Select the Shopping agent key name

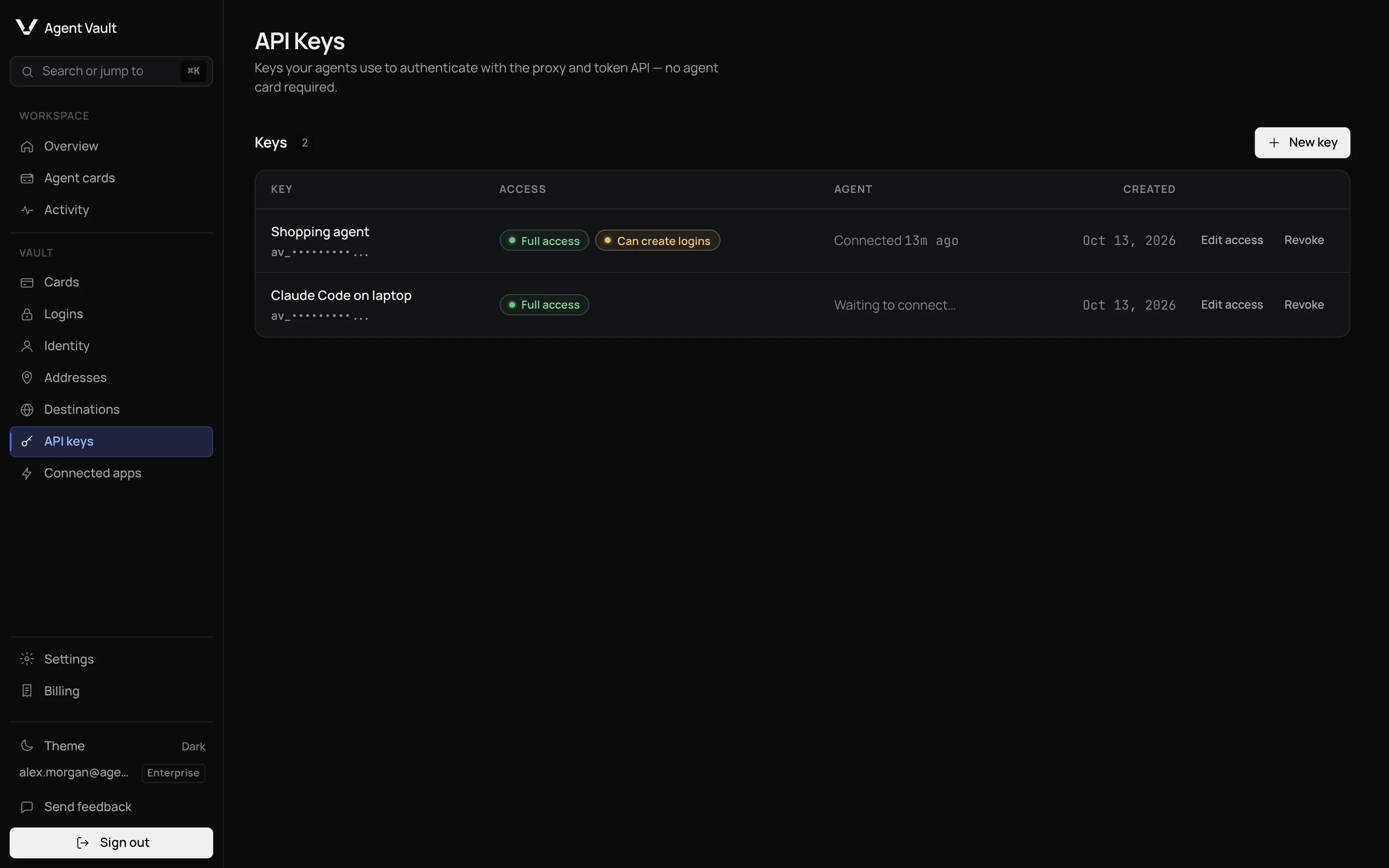click(x=320, y=232)
